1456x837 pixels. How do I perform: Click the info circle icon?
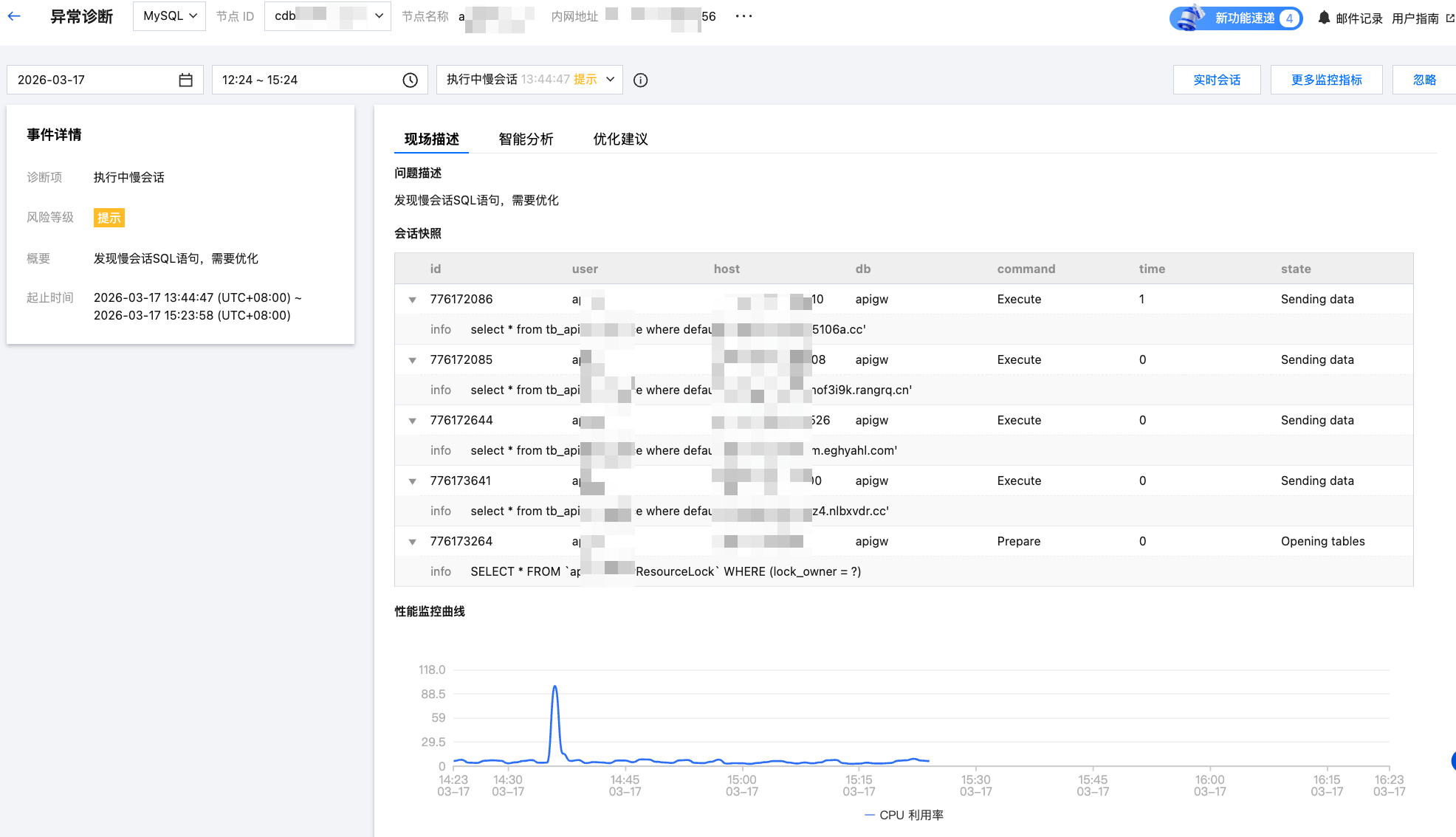click(640, 80)
